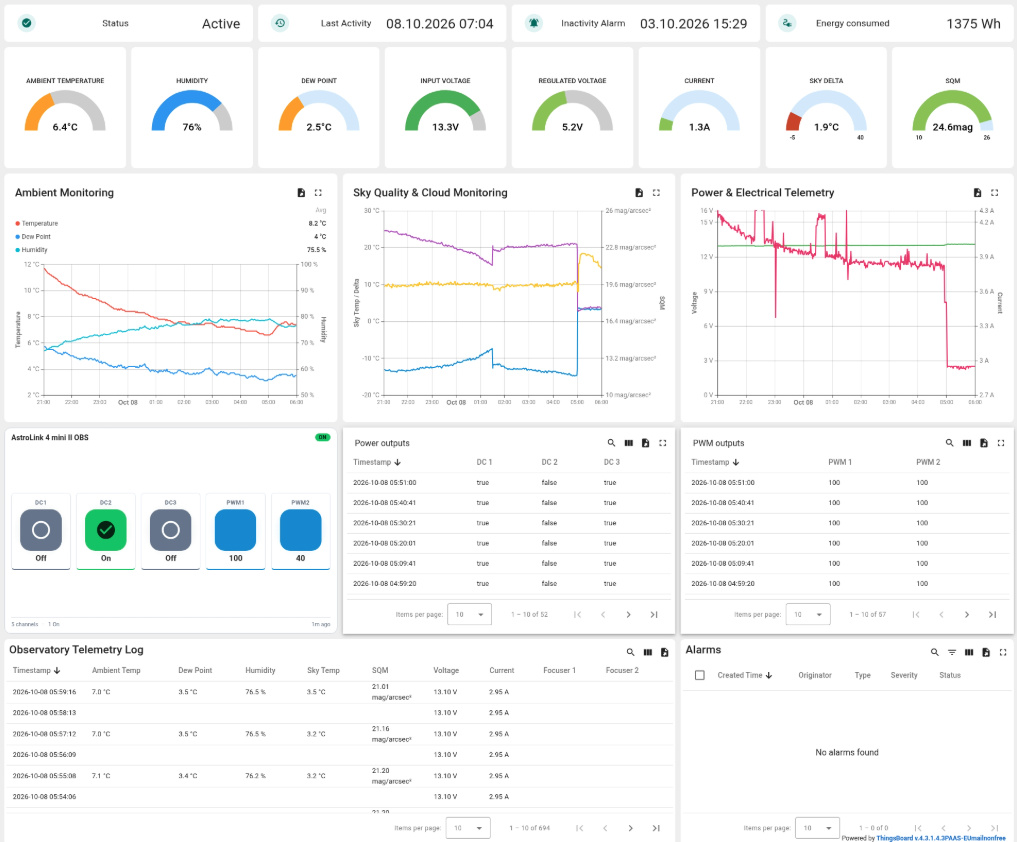Toggle Humidity series in Ambient legend
The height and width of the screenshot is (842, 1017).
pos(31,250)
